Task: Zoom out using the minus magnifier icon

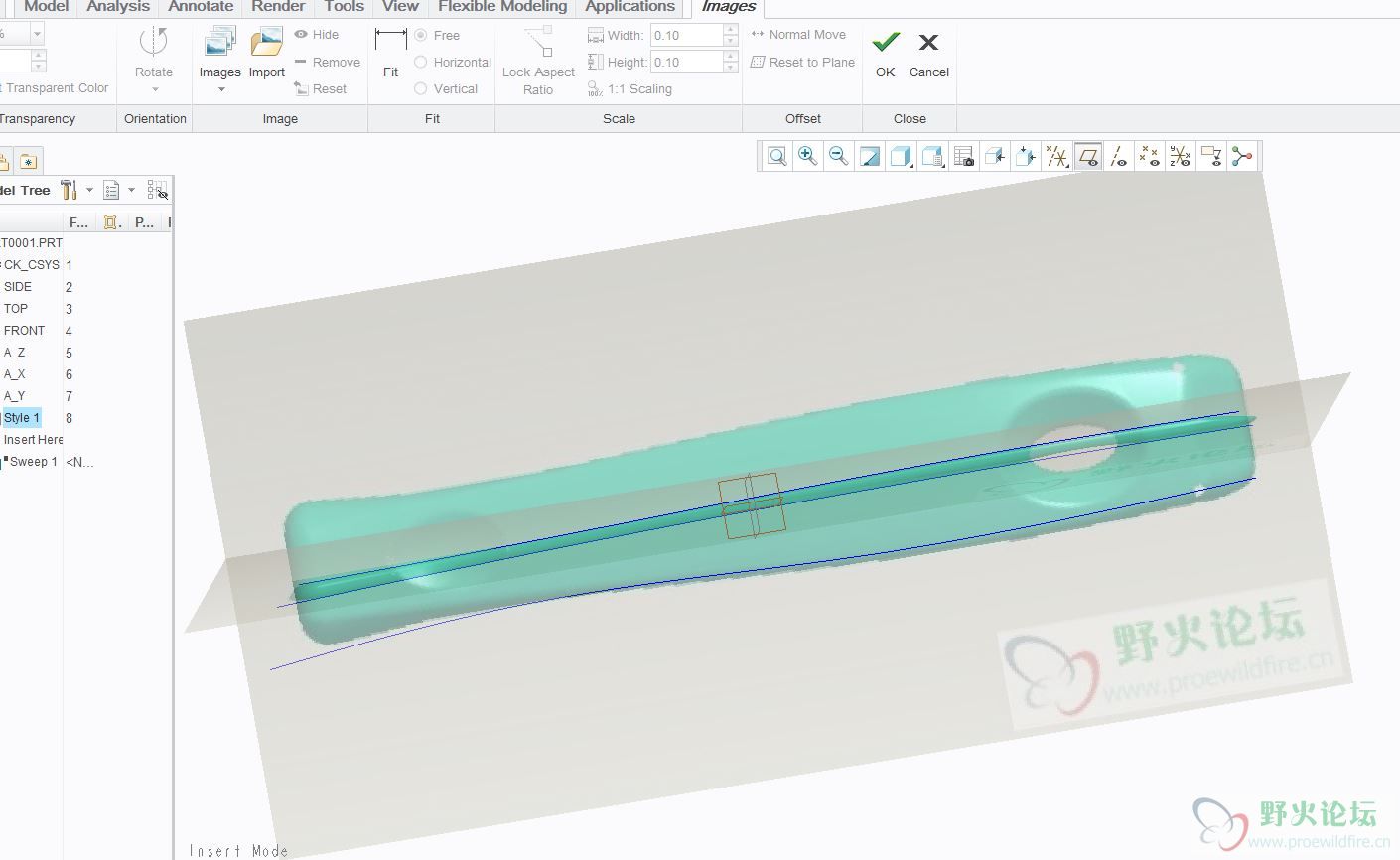Action: 839,156
